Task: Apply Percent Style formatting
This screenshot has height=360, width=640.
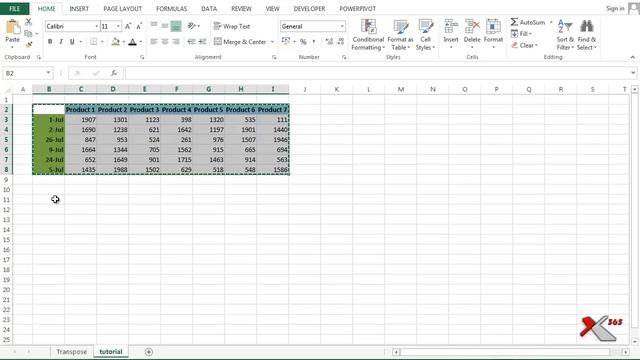Action: coord(303,42)
